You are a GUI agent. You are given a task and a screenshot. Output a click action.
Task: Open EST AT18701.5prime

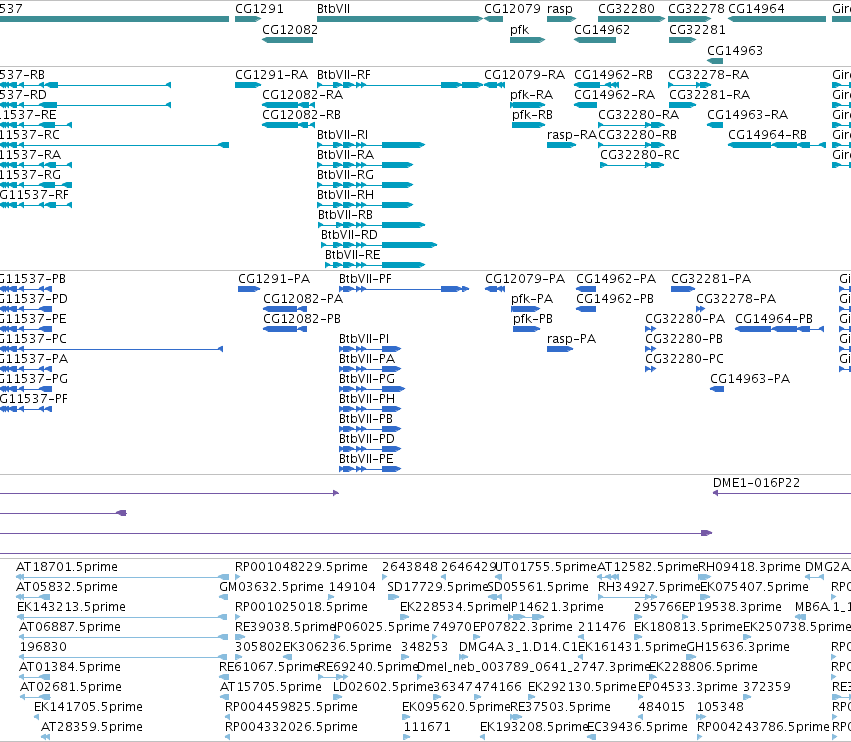tap(67, 567)
